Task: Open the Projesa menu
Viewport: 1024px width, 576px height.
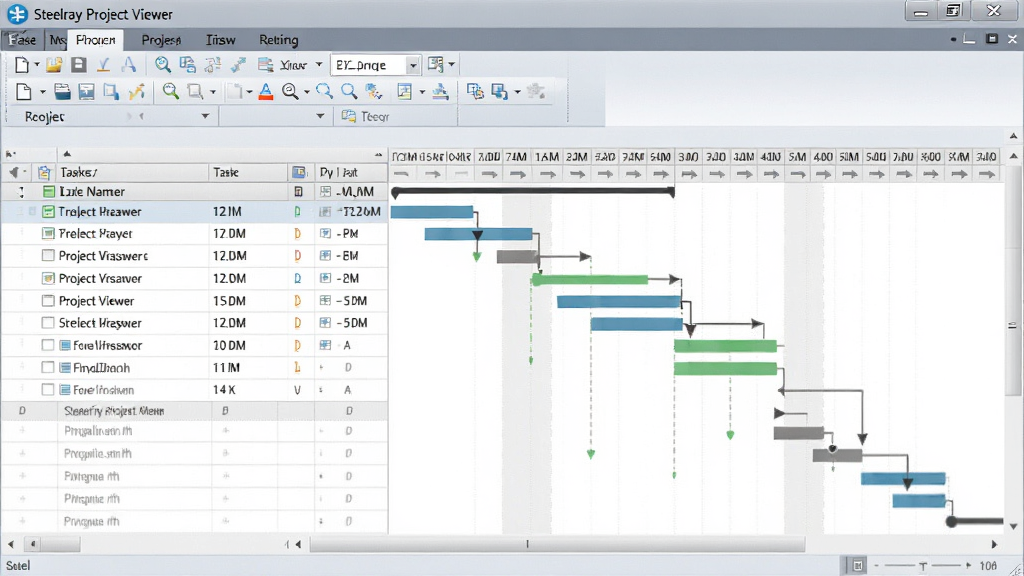Action: (x=161, y=40)
